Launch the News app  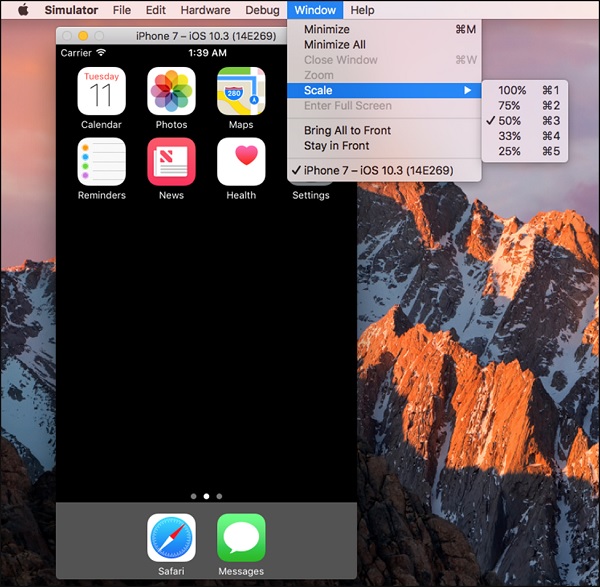click(171, 162)
